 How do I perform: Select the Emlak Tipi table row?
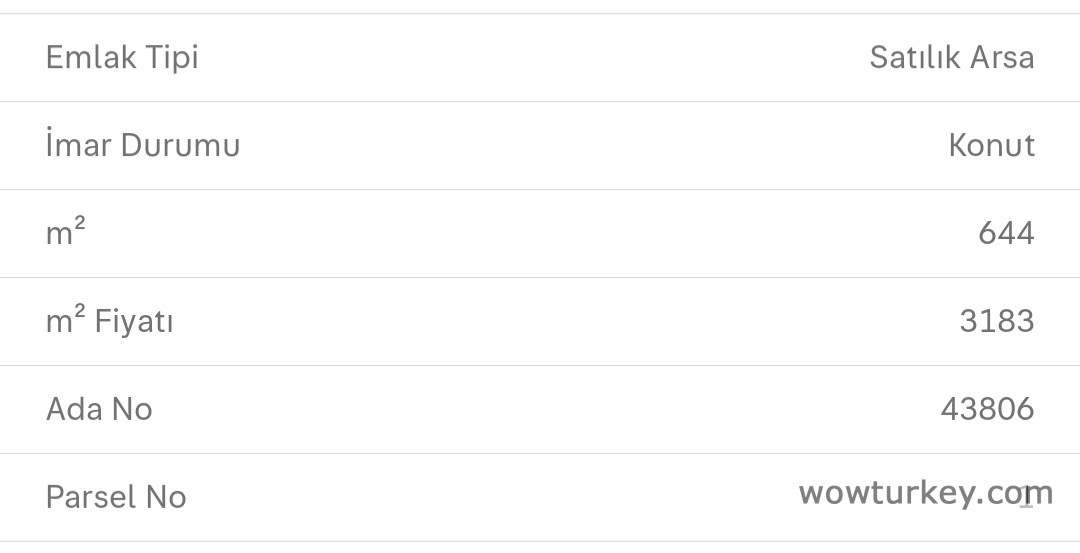tap(540, 57)
